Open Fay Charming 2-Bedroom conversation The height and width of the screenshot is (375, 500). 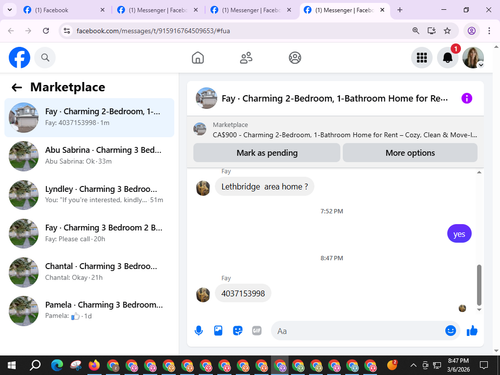pos(89,117)
